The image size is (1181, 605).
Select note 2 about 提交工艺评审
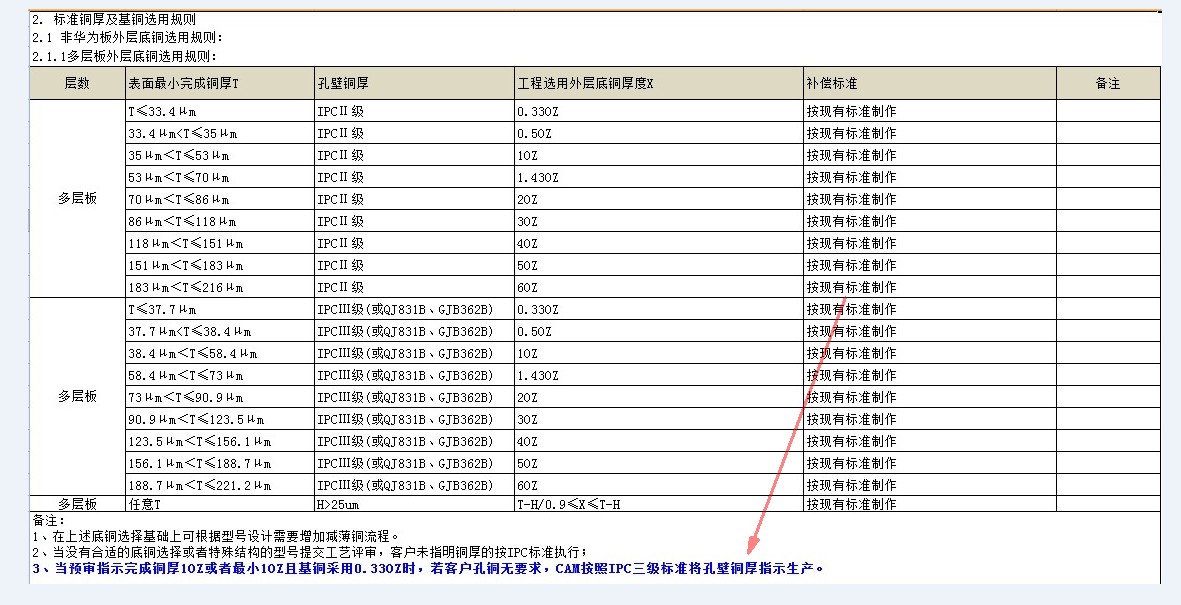click(x=310, y=552)
